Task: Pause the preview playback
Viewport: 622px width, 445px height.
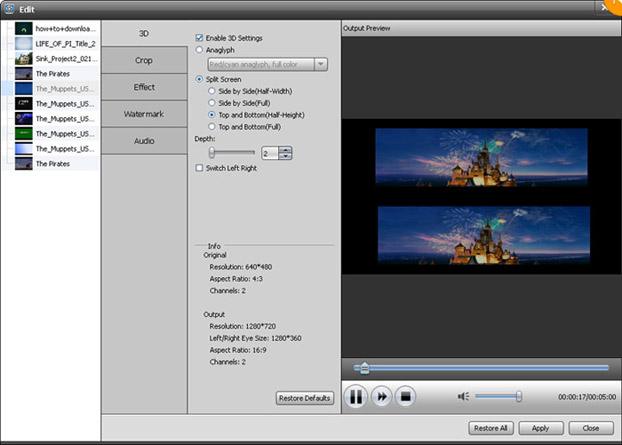Action: 355,396
